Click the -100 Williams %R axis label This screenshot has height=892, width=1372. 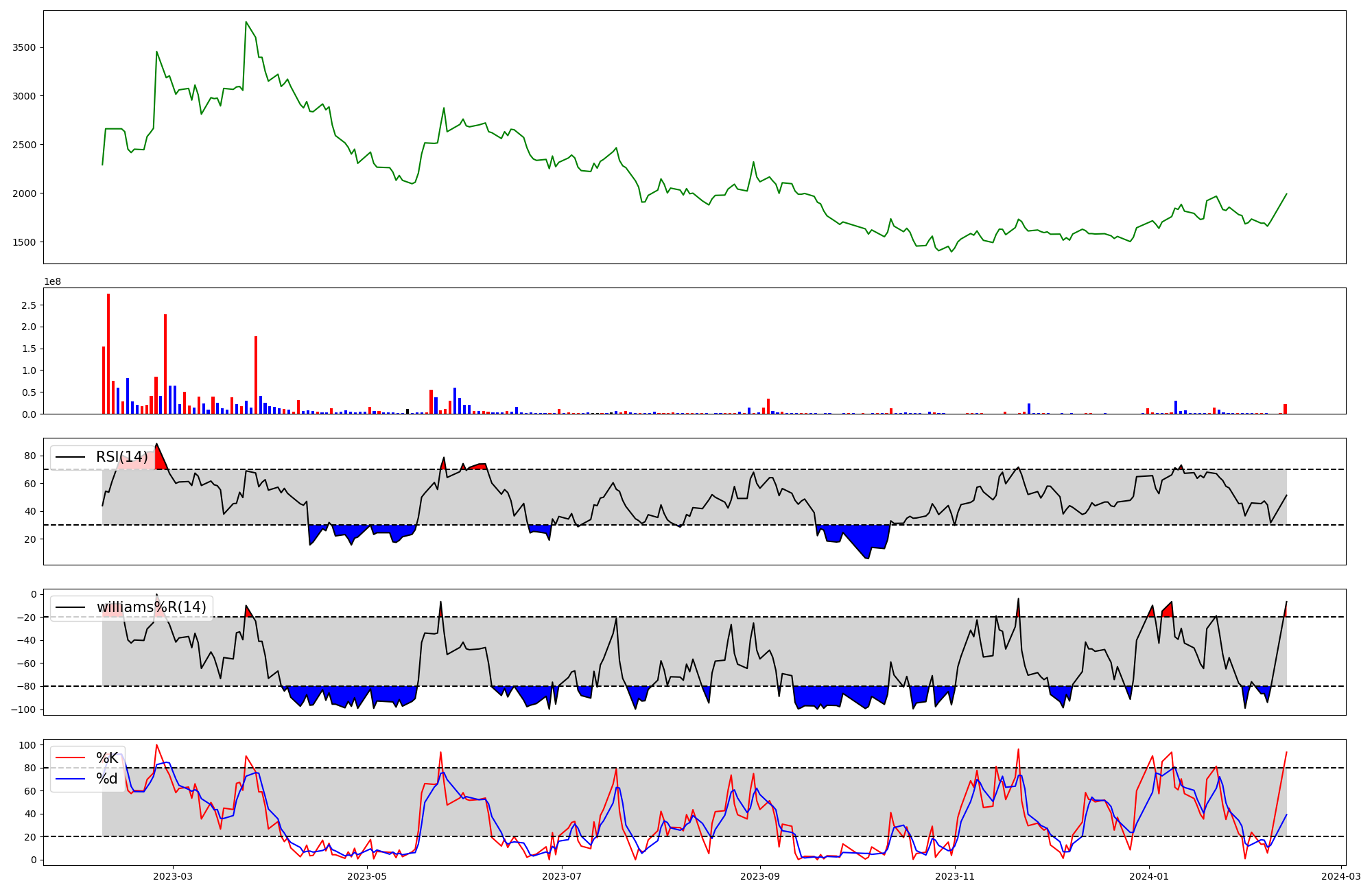pyautogui.click(x=23, y=709)
